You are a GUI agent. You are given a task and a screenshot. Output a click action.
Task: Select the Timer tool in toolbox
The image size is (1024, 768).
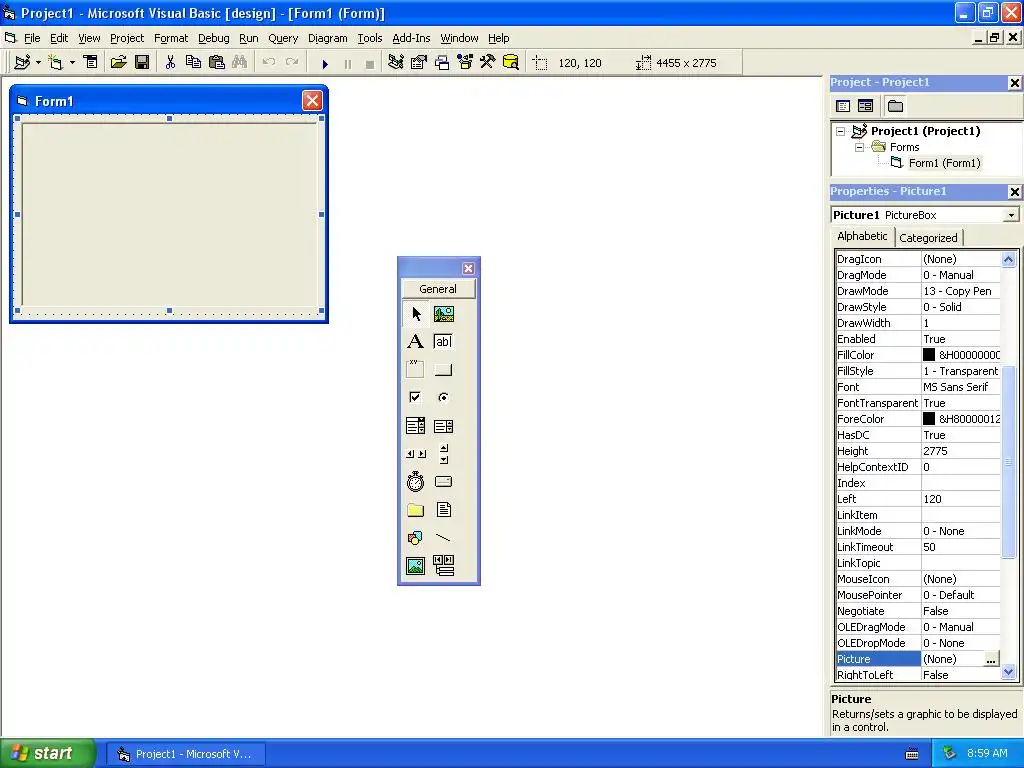click(415, 482)
